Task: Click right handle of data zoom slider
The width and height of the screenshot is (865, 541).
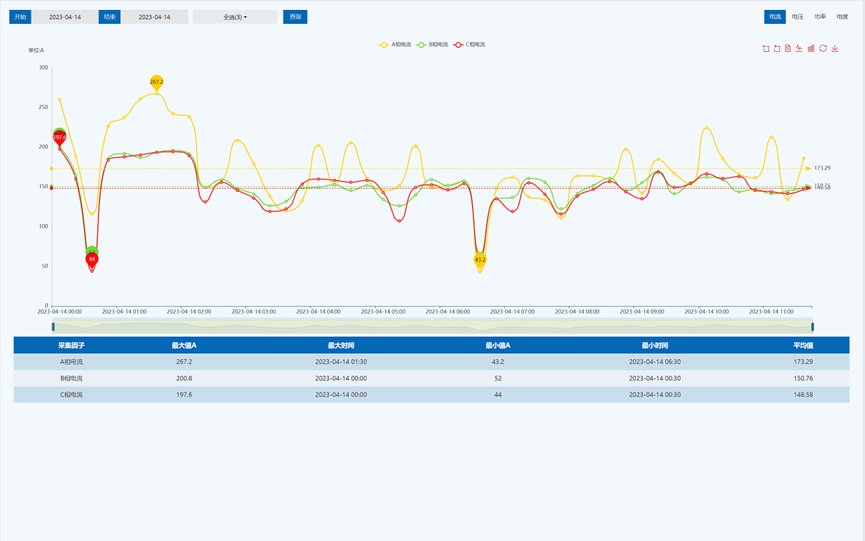Action: pyautogui.click(x=813, y=327)
